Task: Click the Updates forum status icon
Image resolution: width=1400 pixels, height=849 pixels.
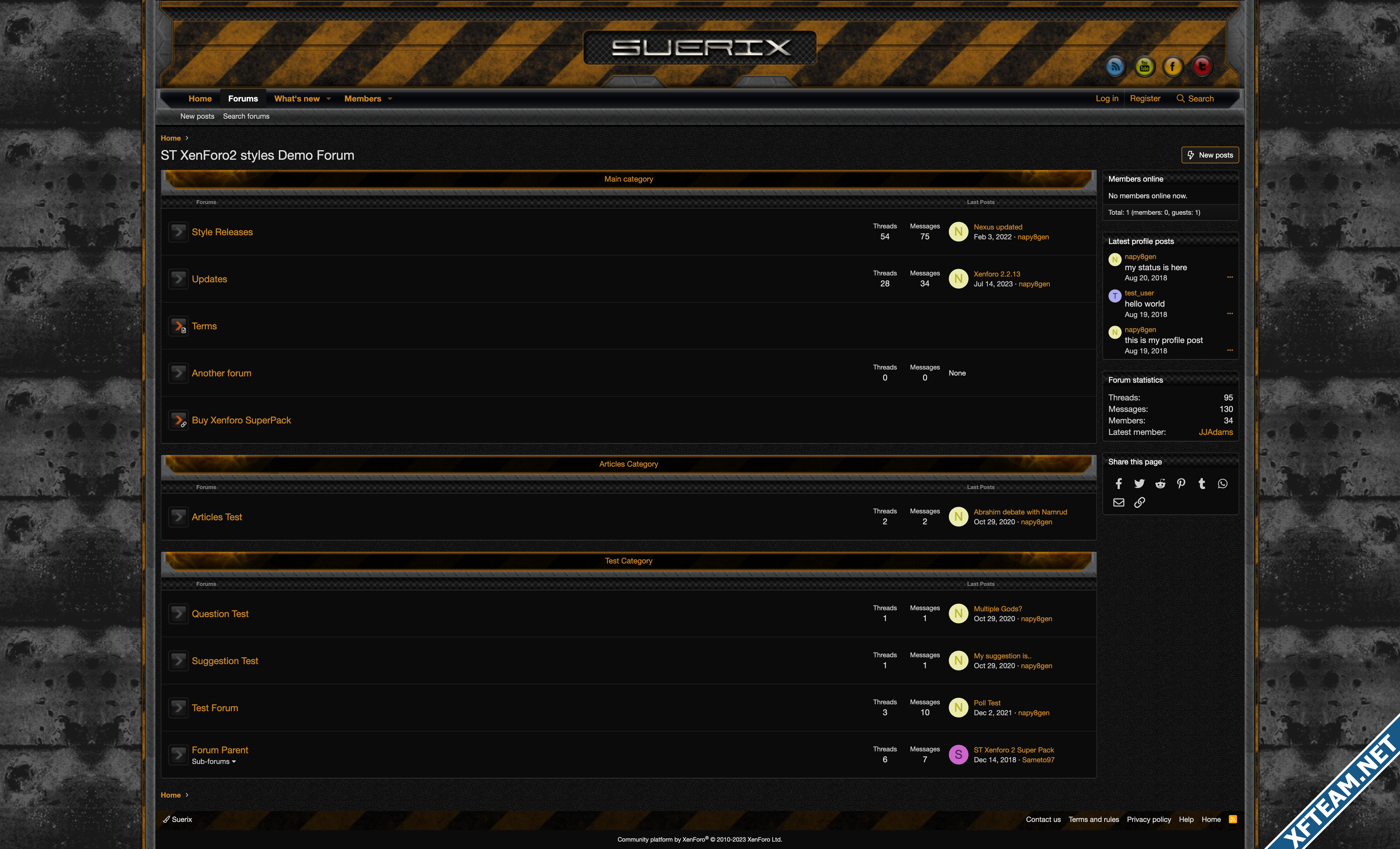Action: pos(178,279)
